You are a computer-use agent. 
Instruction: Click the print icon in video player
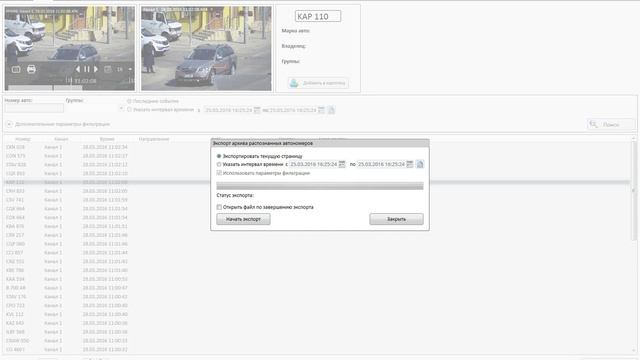pyautogui.click(x=31, y=69)
